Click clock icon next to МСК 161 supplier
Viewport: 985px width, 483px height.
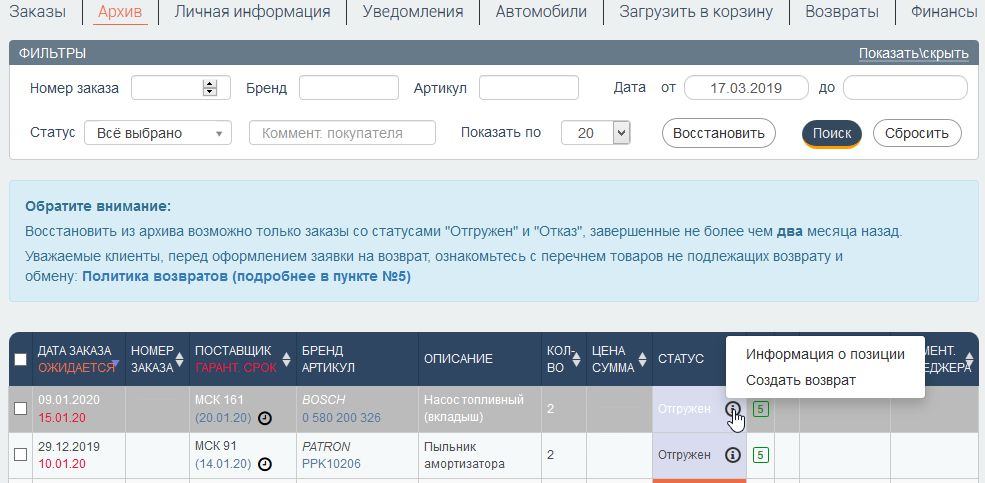[265, 418]
